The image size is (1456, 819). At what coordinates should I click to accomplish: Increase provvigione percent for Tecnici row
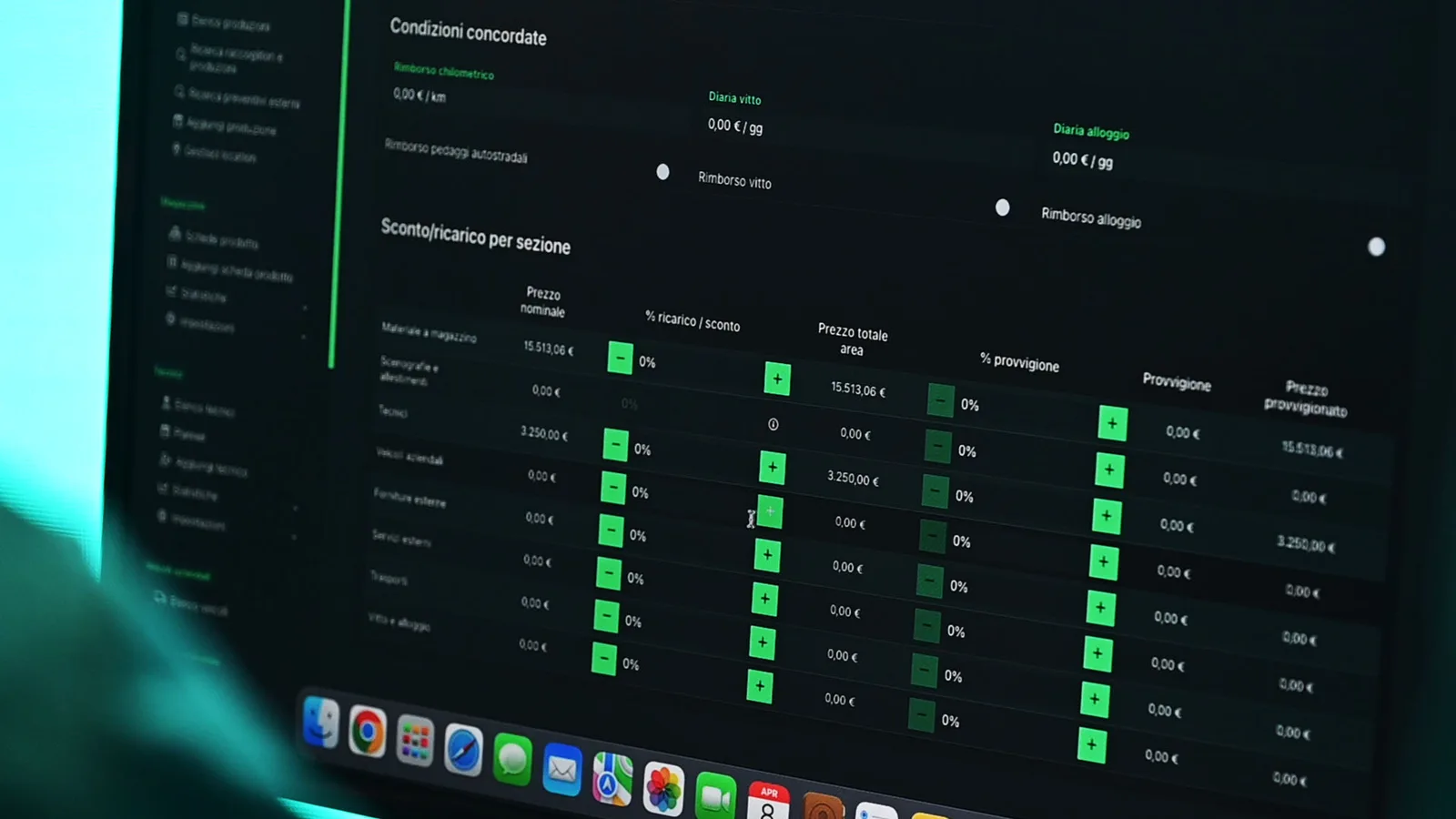(1107, 516)
